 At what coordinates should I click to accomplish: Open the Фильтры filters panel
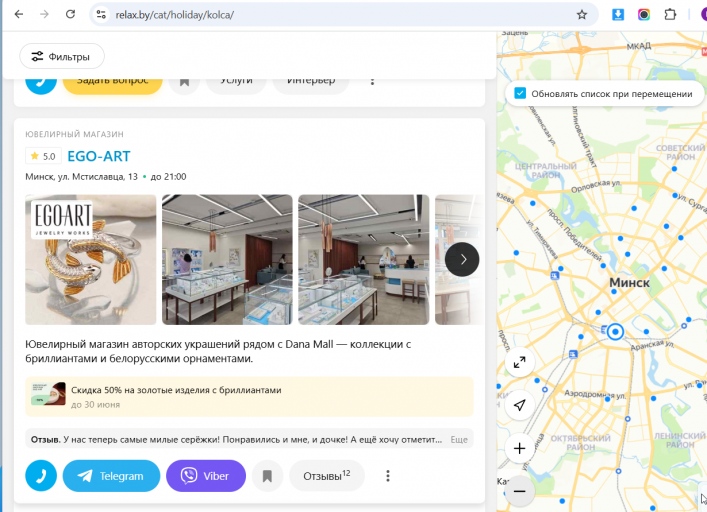62,56
